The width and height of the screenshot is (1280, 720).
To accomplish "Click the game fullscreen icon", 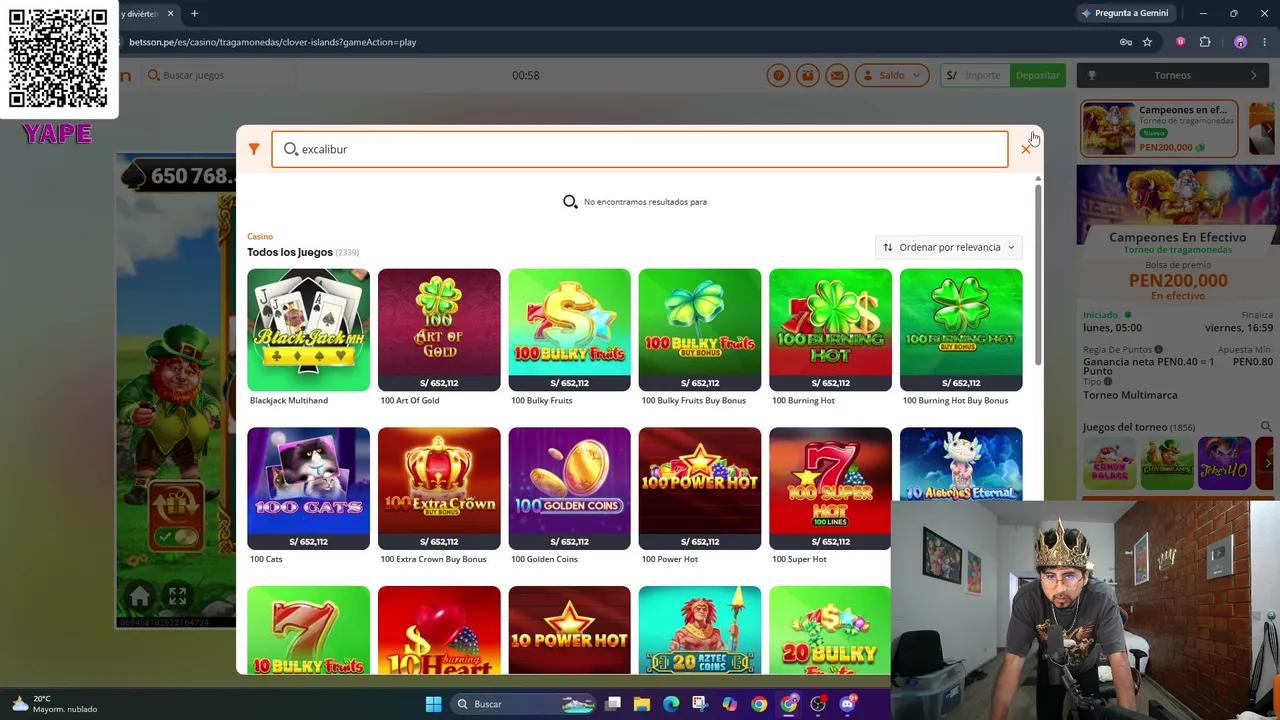I will point(177,596).
